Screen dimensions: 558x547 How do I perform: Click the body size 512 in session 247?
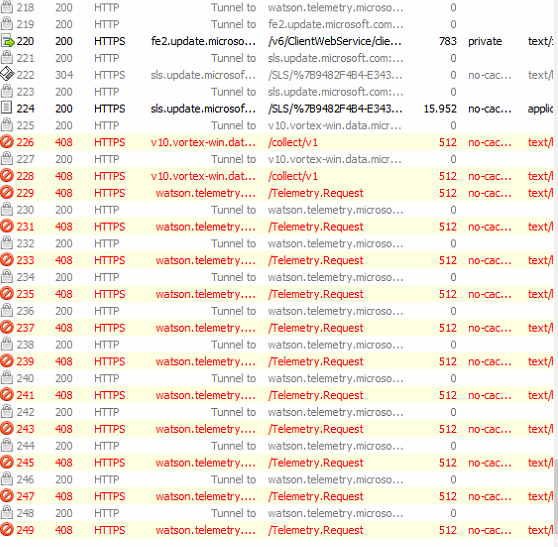coord(448,496)
